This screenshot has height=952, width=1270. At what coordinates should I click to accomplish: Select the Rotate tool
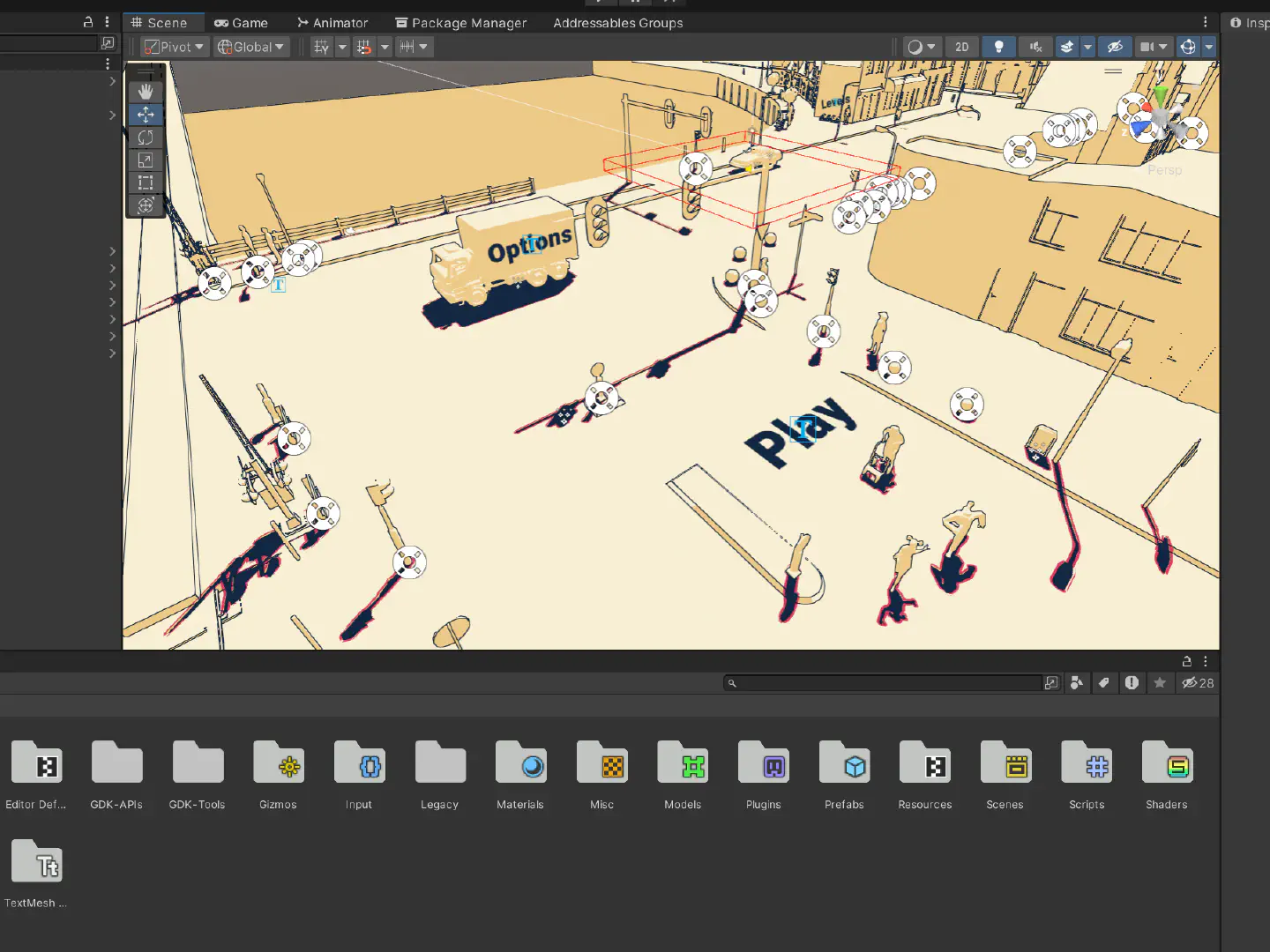coord(146,138)
